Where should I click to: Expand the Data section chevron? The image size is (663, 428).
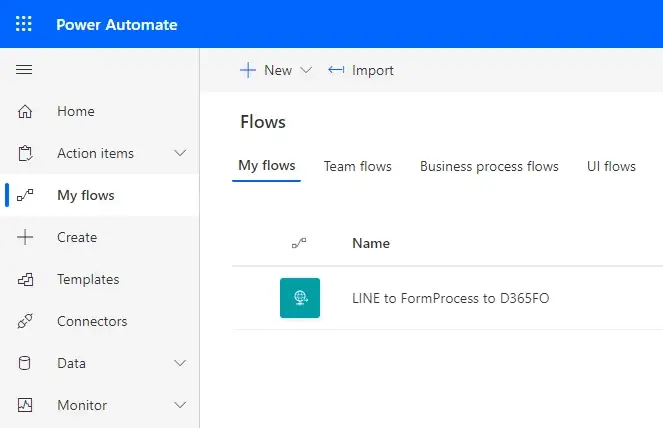180,363
